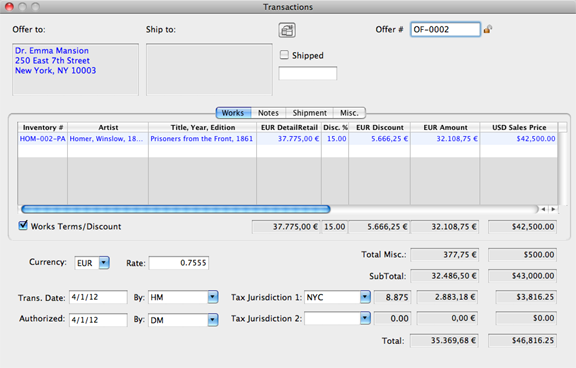Click the row's 5.666,25 € discount cell
This screenshot has width=576, height=368.
coord(379,139)
